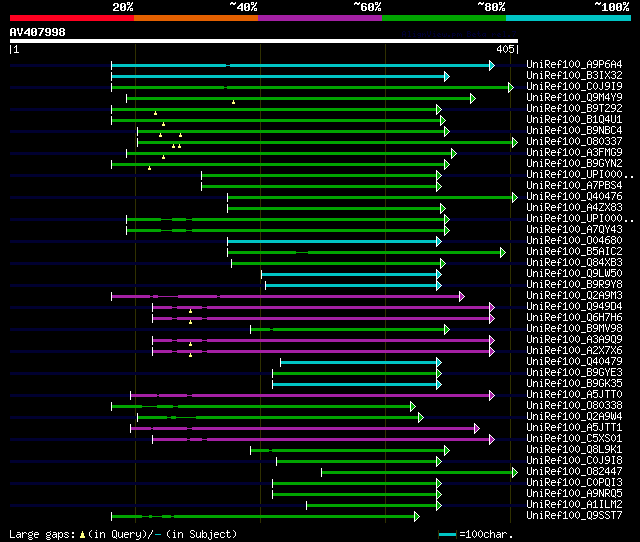Select UniRef100_Q9SST7 in the hit list
The image size is (640, 542).
click(x=574, y=516)
